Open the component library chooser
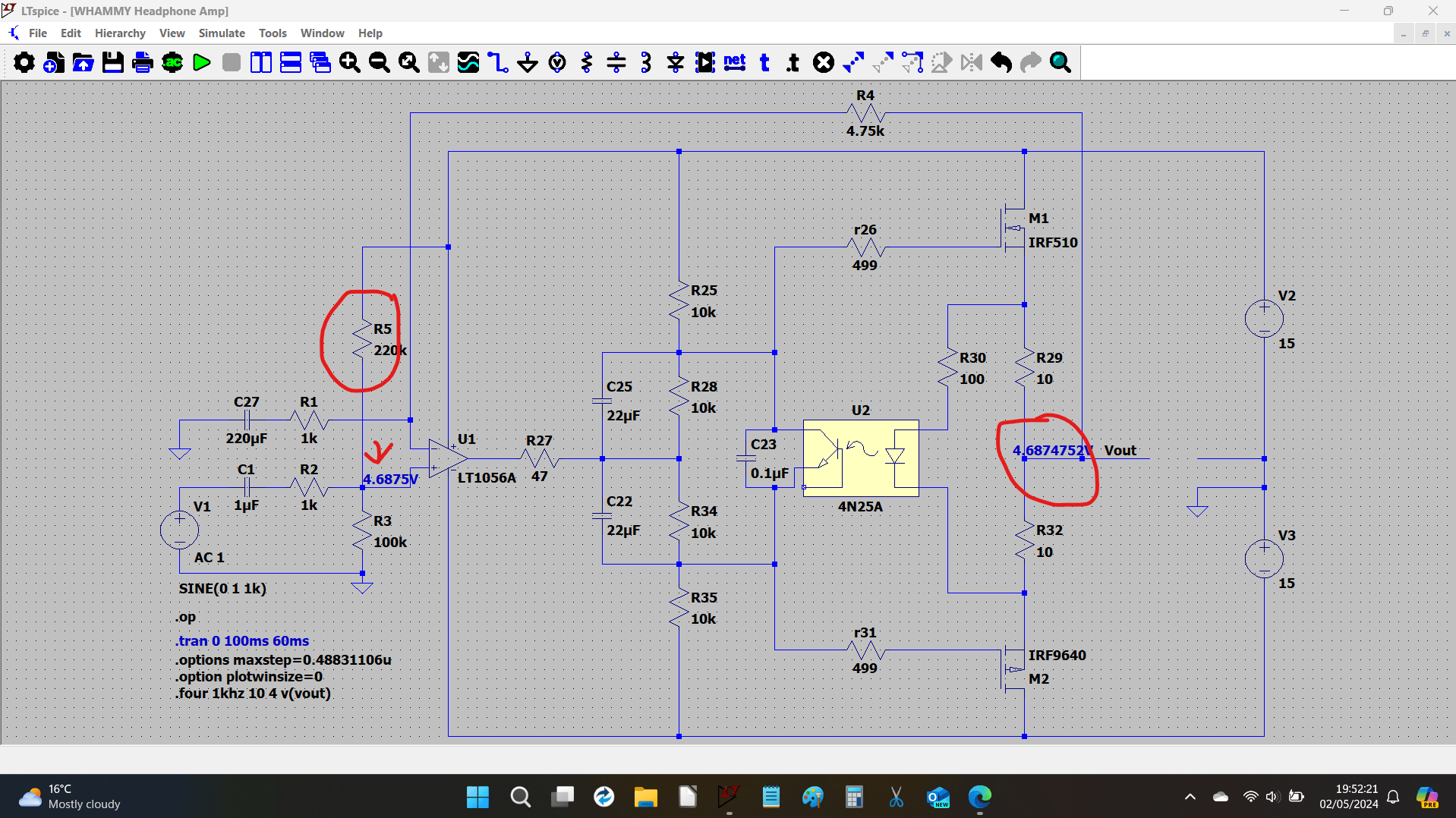 point(705,62)
